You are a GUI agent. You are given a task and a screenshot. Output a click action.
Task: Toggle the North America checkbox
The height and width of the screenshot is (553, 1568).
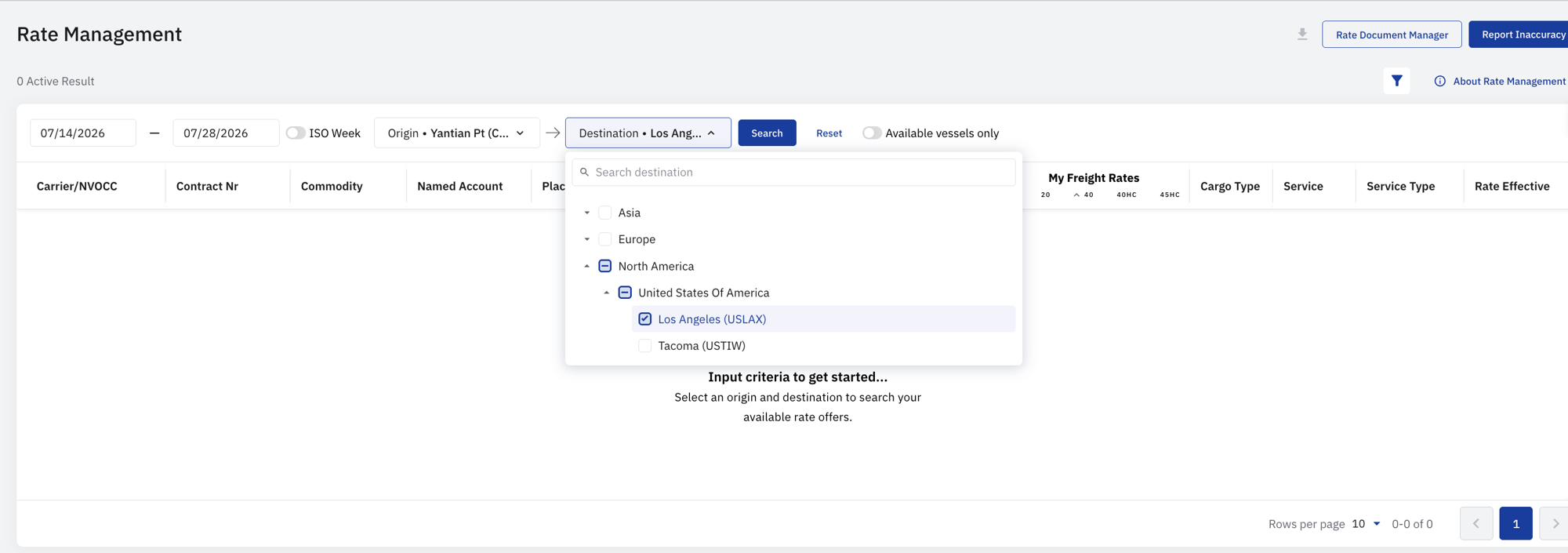point(604,266)
